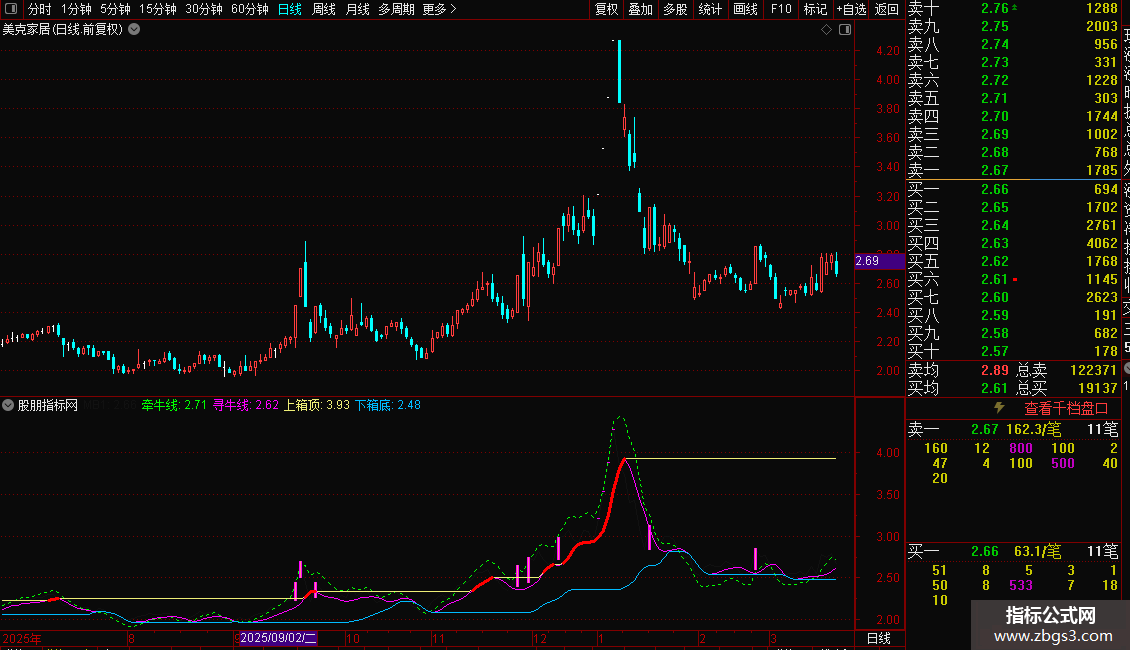Switch to the 分时 view tab
Viewport: 1130px width, 650px height.
(40, 9)
